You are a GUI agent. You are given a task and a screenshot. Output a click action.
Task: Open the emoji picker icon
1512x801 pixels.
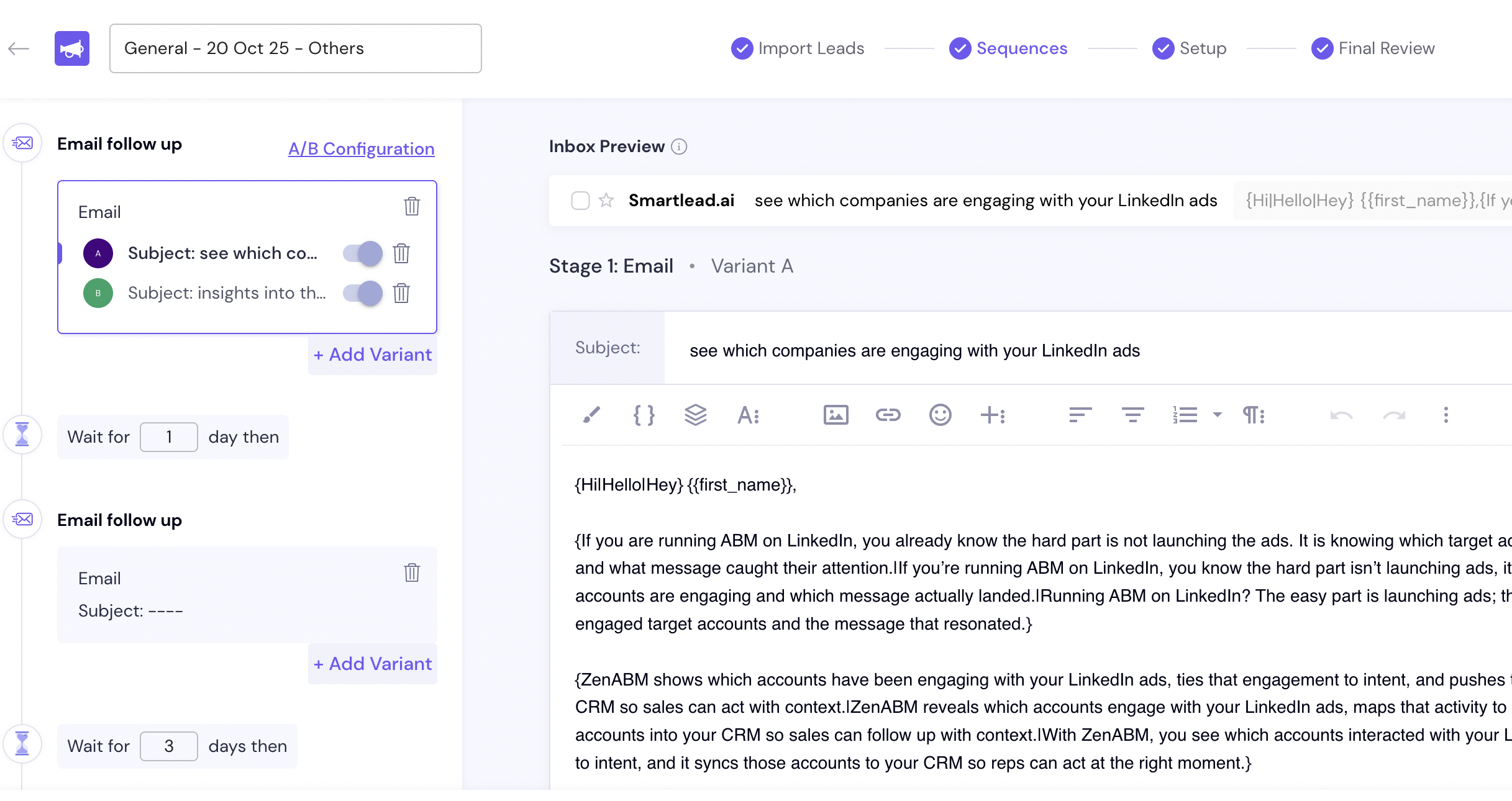tap(940, 415)
